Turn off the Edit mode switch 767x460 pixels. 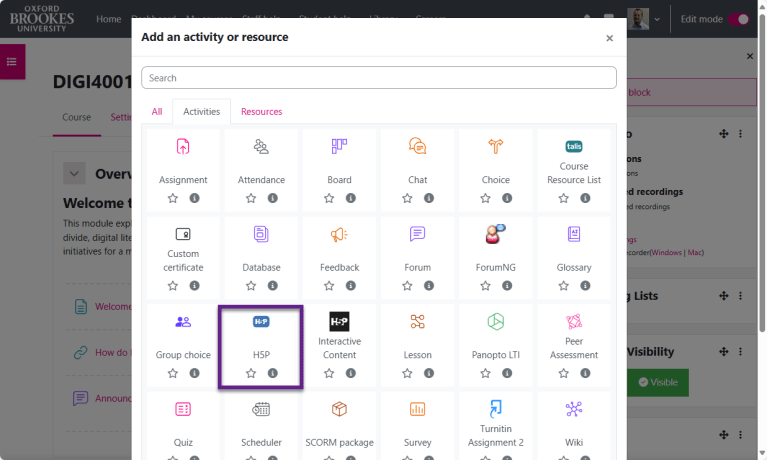738,19
